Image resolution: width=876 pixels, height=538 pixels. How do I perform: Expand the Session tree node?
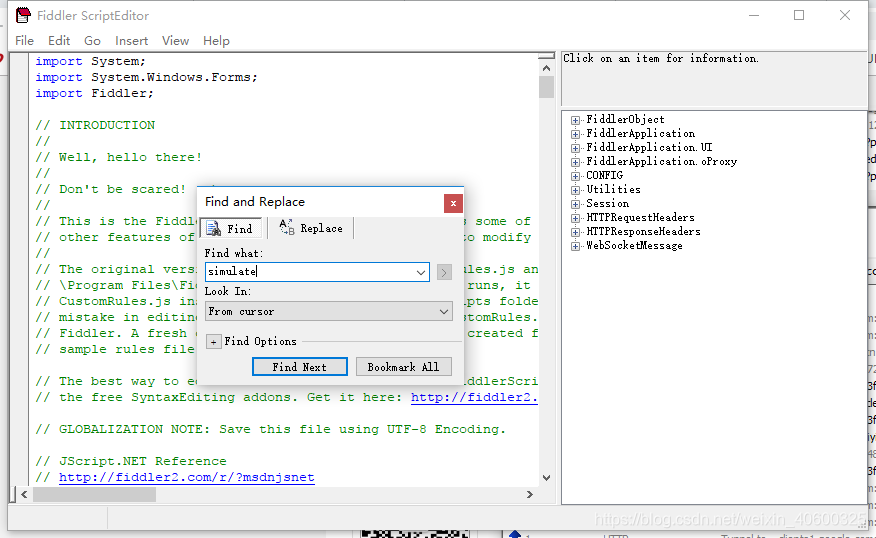(x=575, y=204)
